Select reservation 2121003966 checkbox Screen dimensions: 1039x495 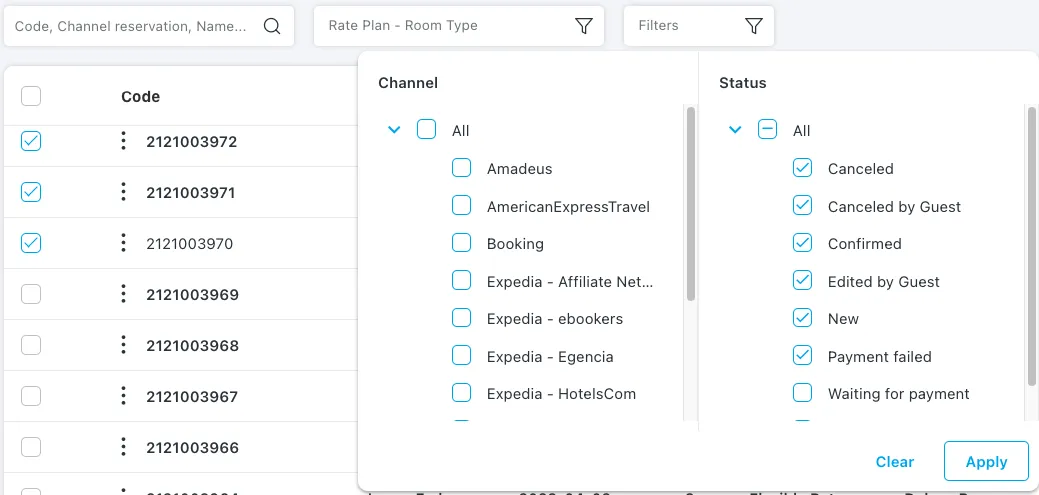click(x=31, y=447)
